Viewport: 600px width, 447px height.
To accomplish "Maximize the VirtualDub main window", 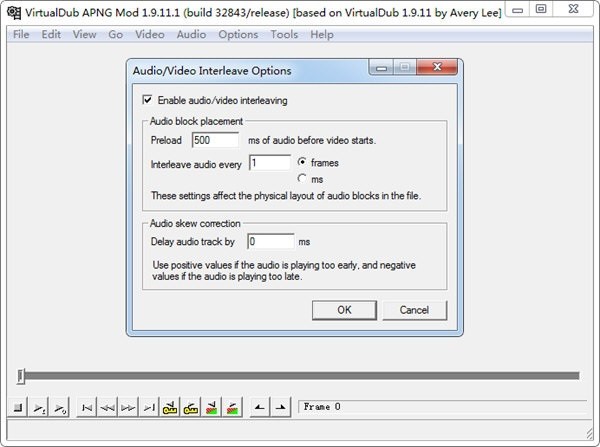I will (541, 9).
